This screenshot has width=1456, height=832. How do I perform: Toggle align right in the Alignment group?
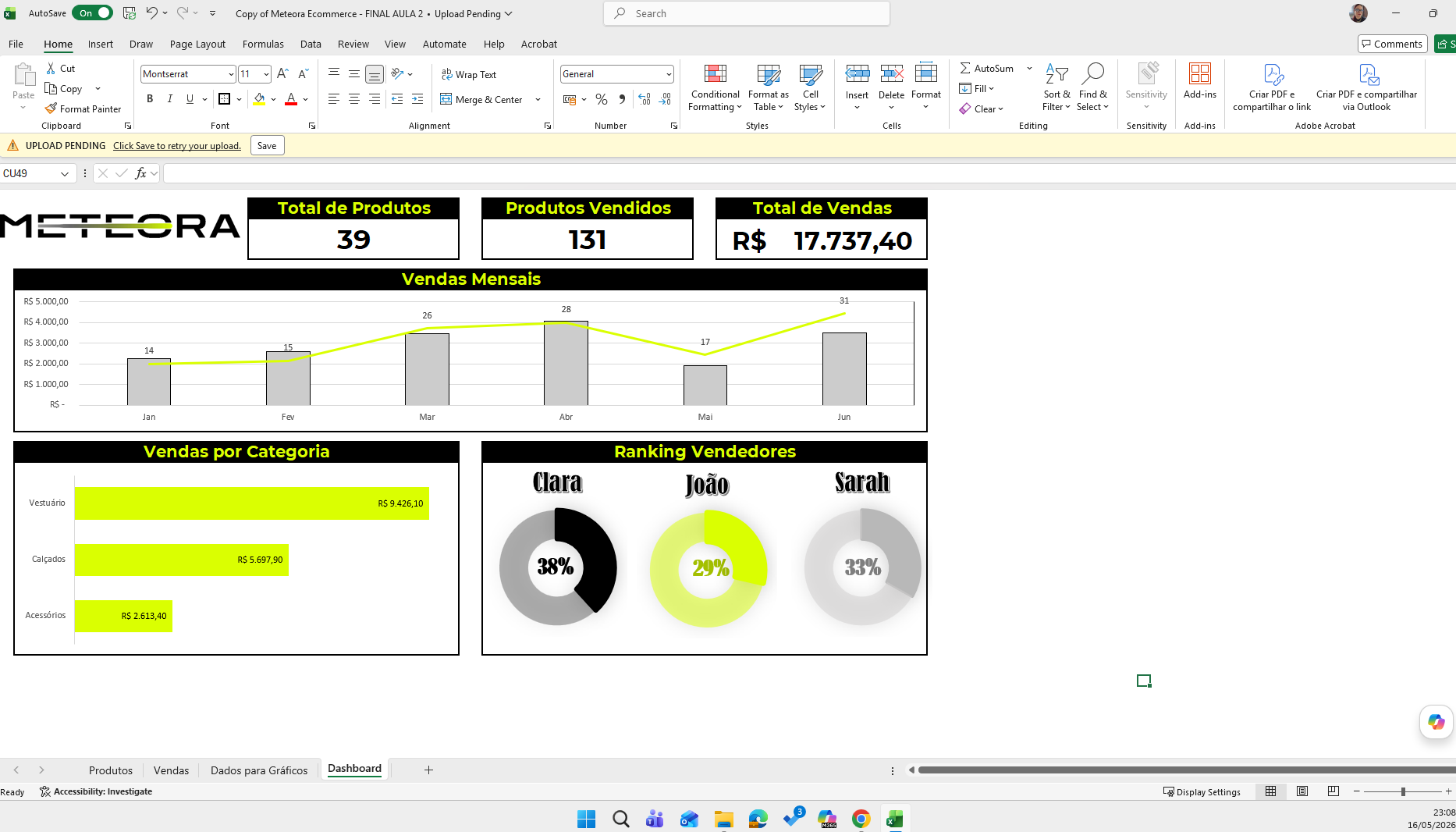click(x=375, y=99)
